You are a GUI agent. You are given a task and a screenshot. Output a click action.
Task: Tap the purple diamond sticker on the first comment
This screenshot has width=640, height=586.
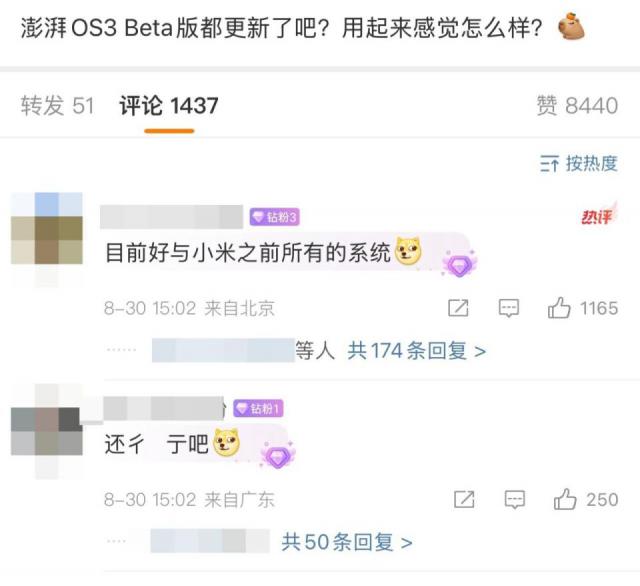pyautogui.click(x=459, y=264)
